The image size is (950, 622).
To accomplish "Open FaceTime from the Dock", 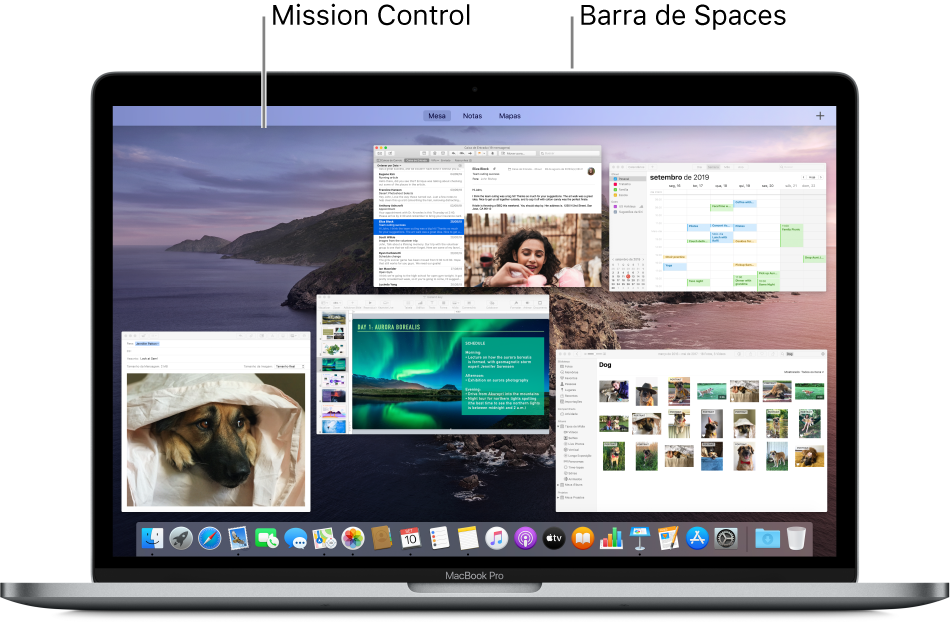I will coord(267,538).
